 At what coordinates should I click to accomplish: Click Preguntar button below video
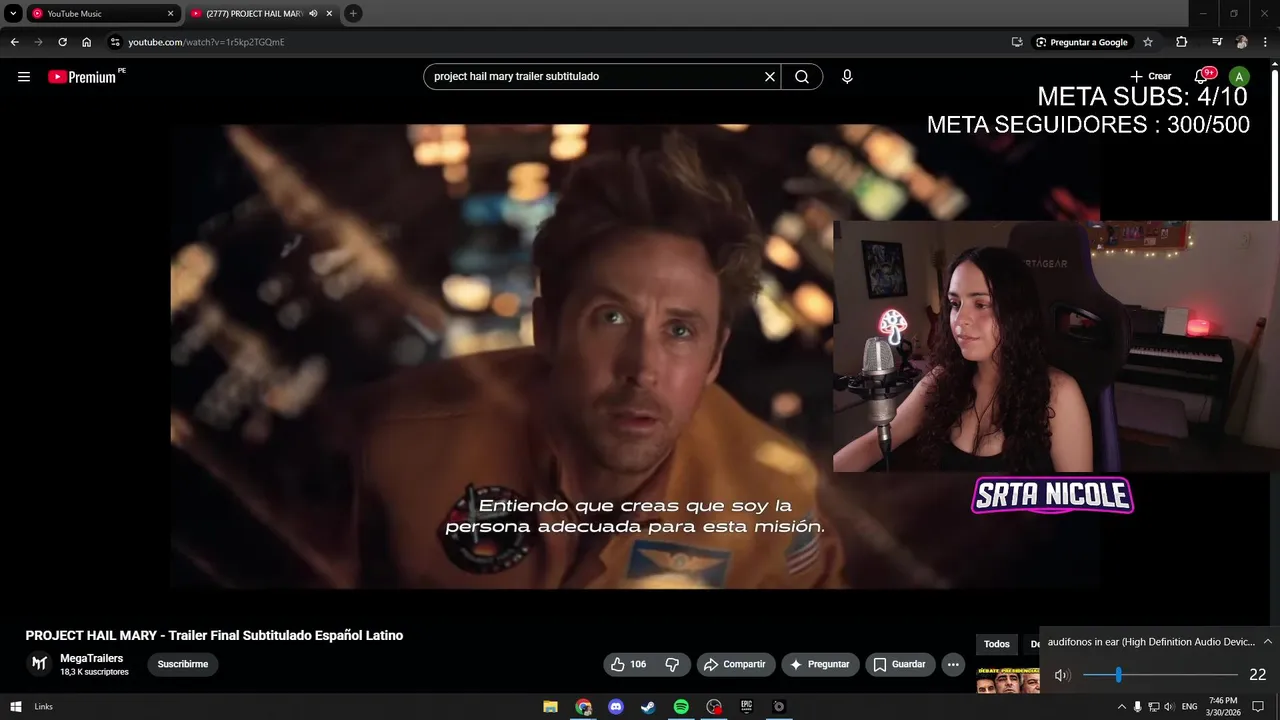[x=820, y=664]
